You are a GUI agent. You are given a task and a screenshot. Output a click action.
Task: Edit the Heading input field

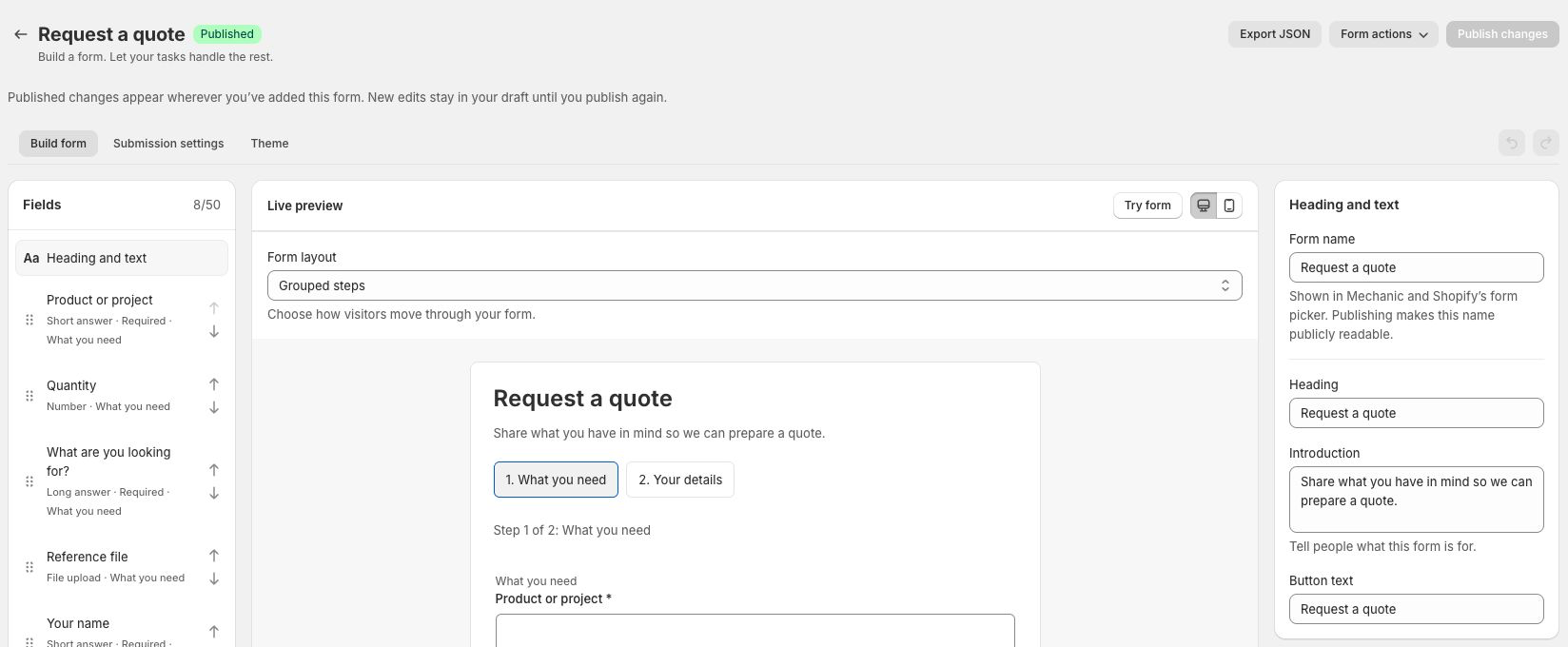pyautogui.click(x=1416, y=413)
